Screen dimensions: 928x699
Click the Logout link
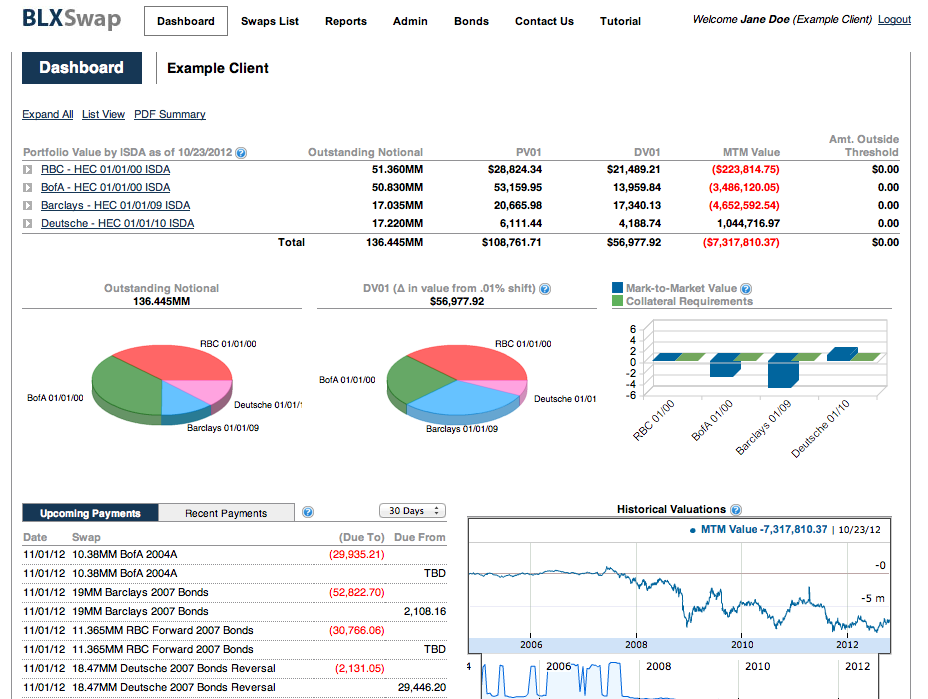[x=894, y=20]
